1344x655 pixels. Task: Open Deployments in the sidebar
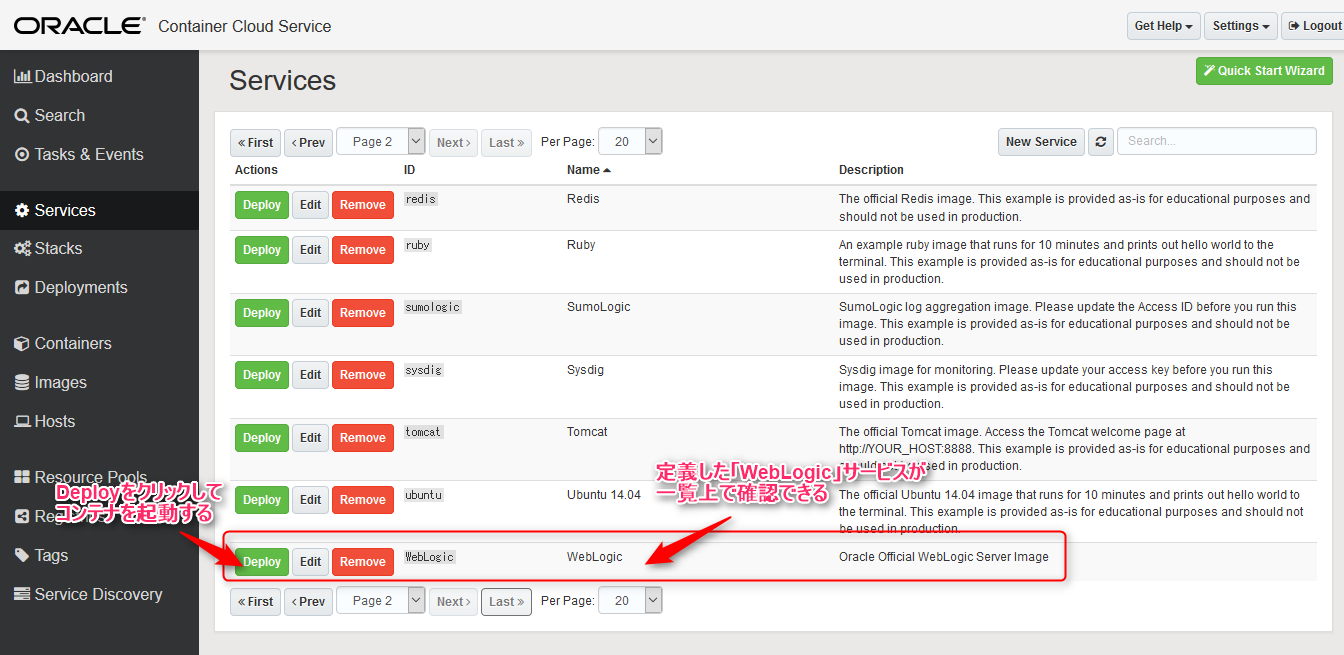(71, 287)
